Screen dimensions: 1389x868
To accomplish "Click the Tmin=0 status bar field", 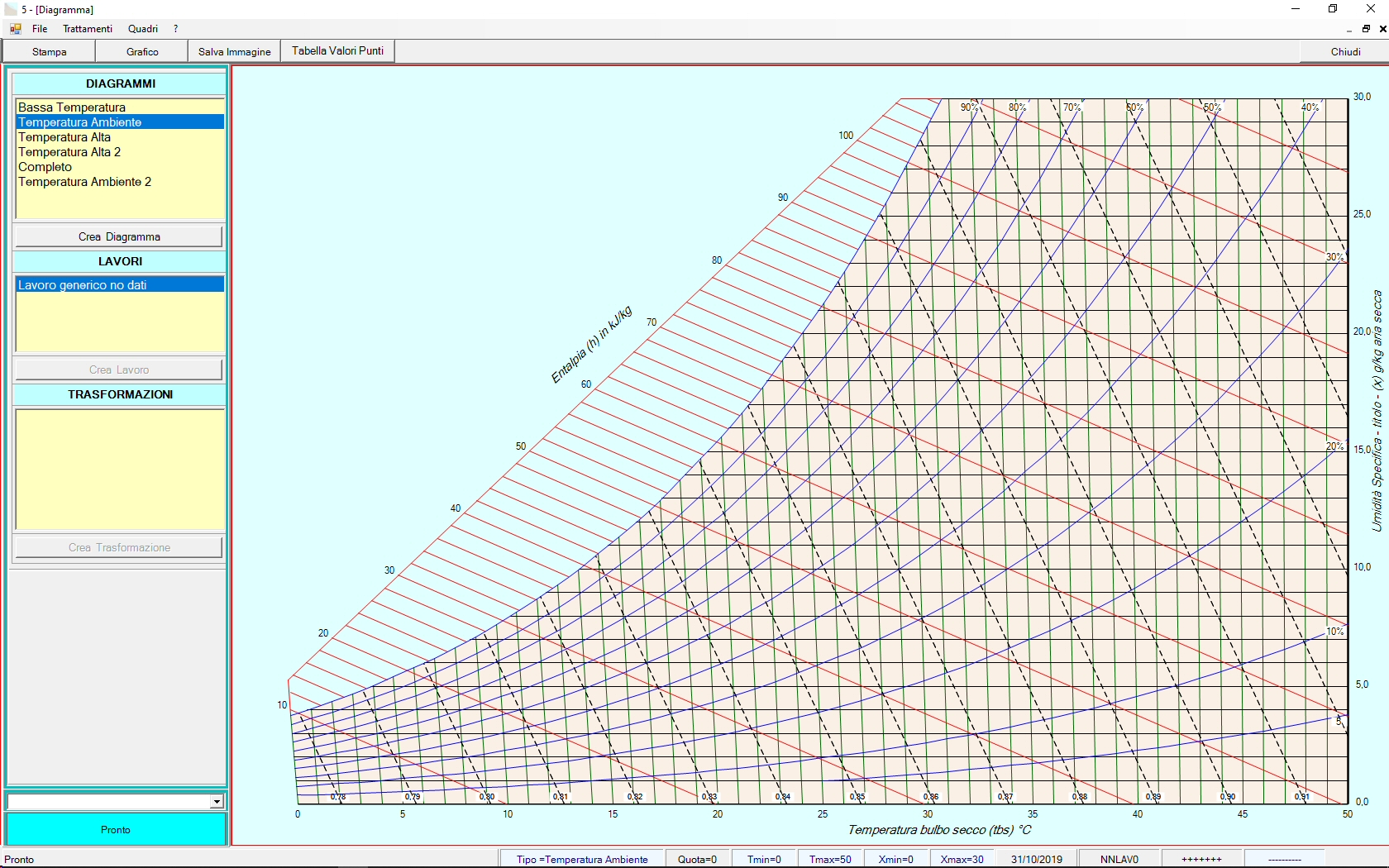I will [764, 859].
